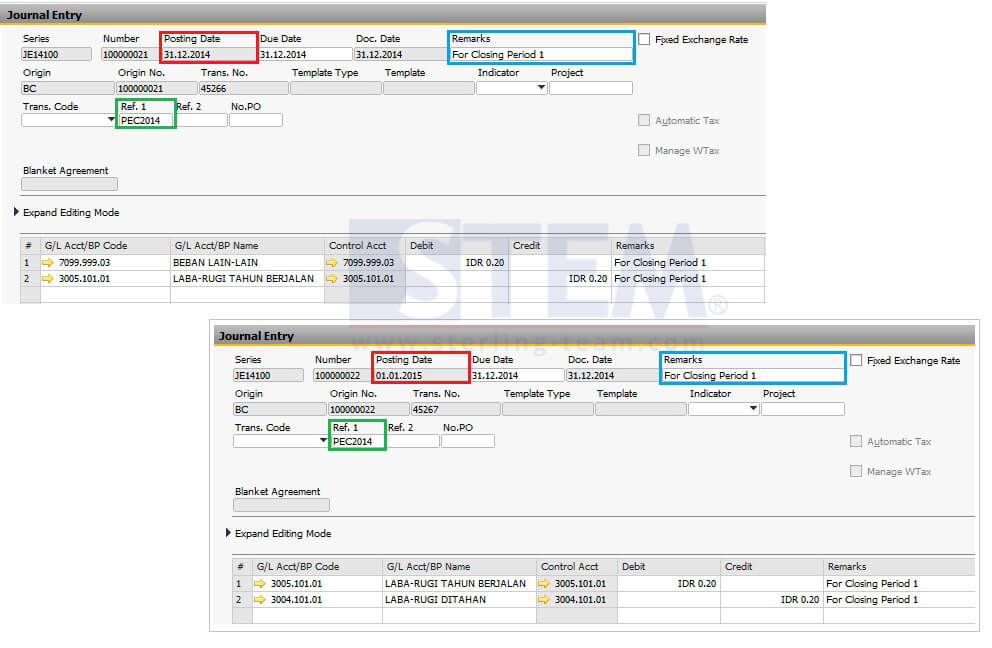Click Debit IDR 0.20 cell in entry 100000022

pyautogui.click(x=669, y=583)
